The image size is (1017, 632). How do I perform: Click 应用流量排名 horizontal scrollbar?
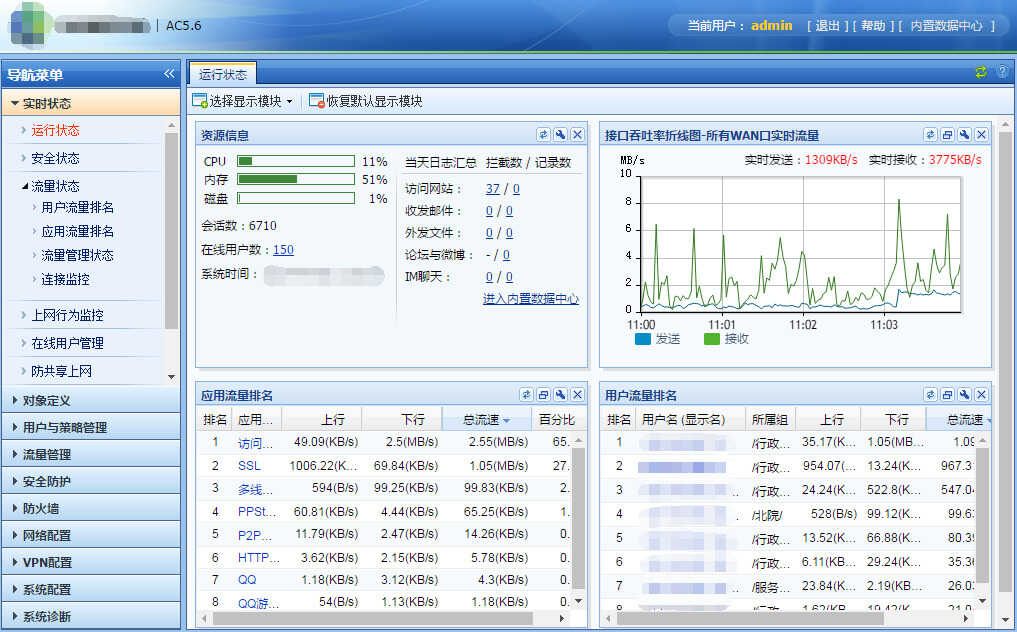click(373, 619)
